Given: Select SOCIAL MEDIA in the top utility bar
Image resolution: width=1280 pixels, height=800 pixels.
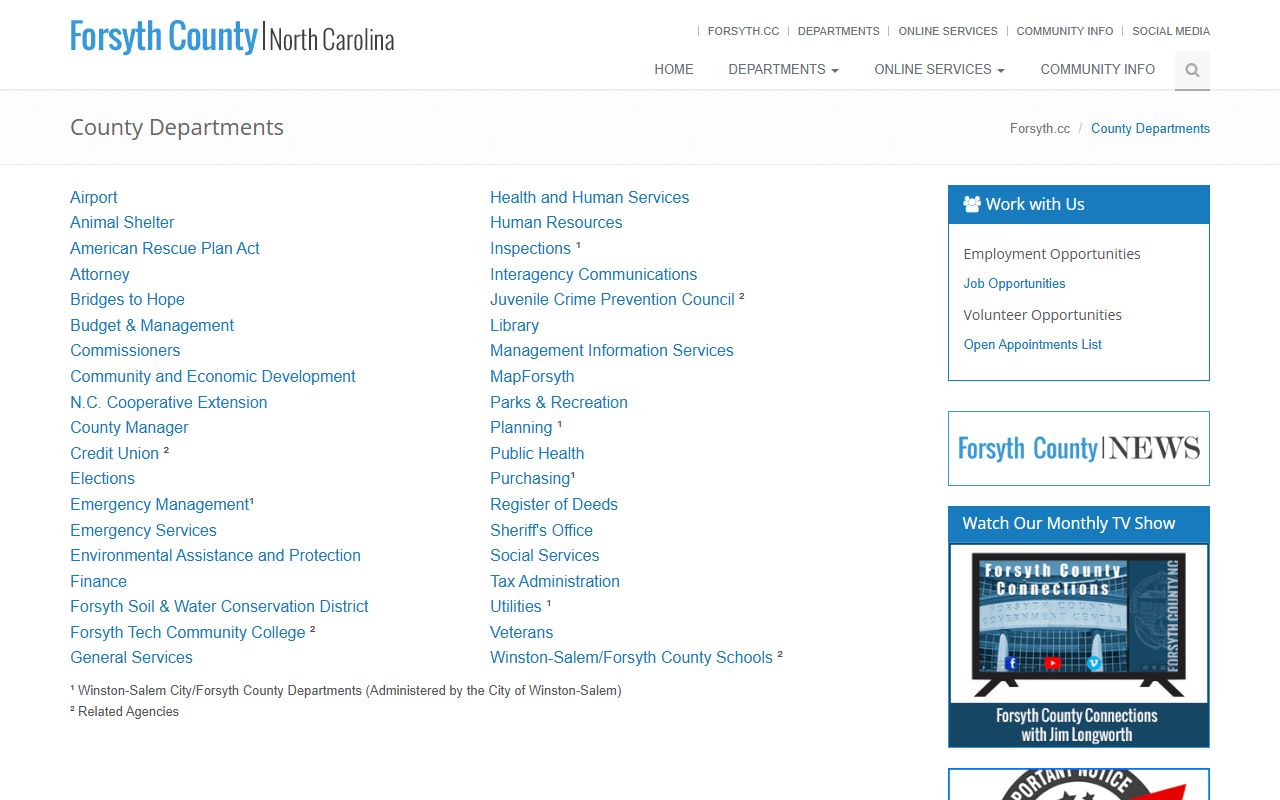Looking at the screenshot, I should click(x=1171, y=31).
